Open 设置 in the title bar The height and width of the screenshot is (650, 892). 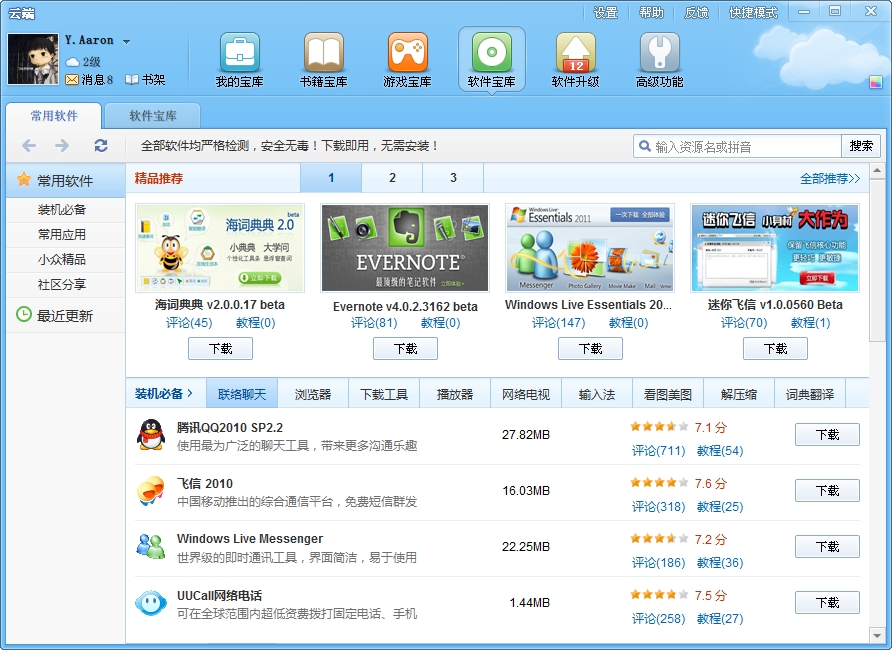click(605, 13)
